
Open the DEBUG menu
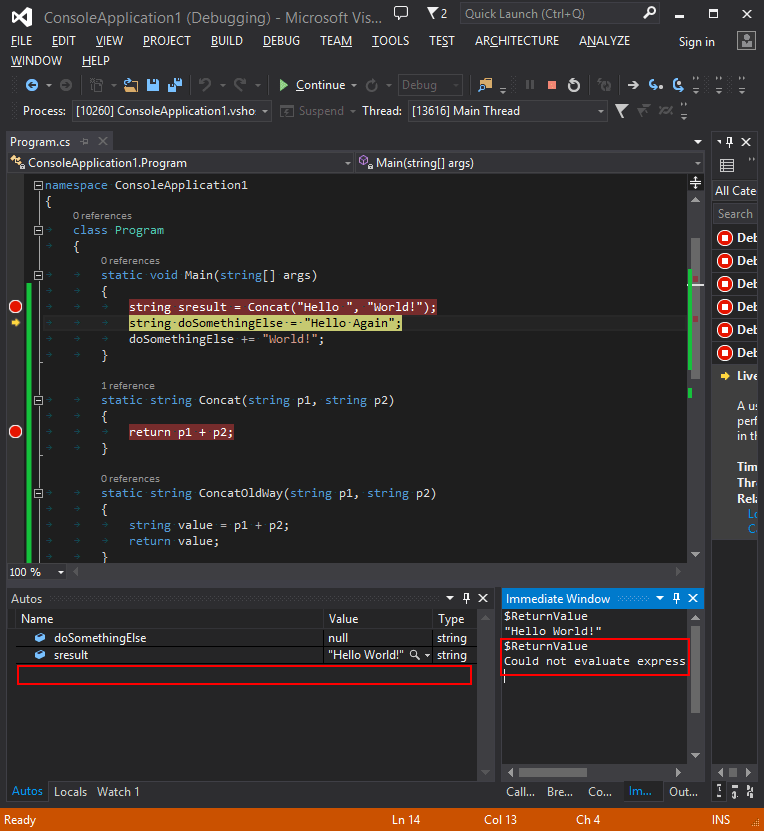click(x=281, y=41)
